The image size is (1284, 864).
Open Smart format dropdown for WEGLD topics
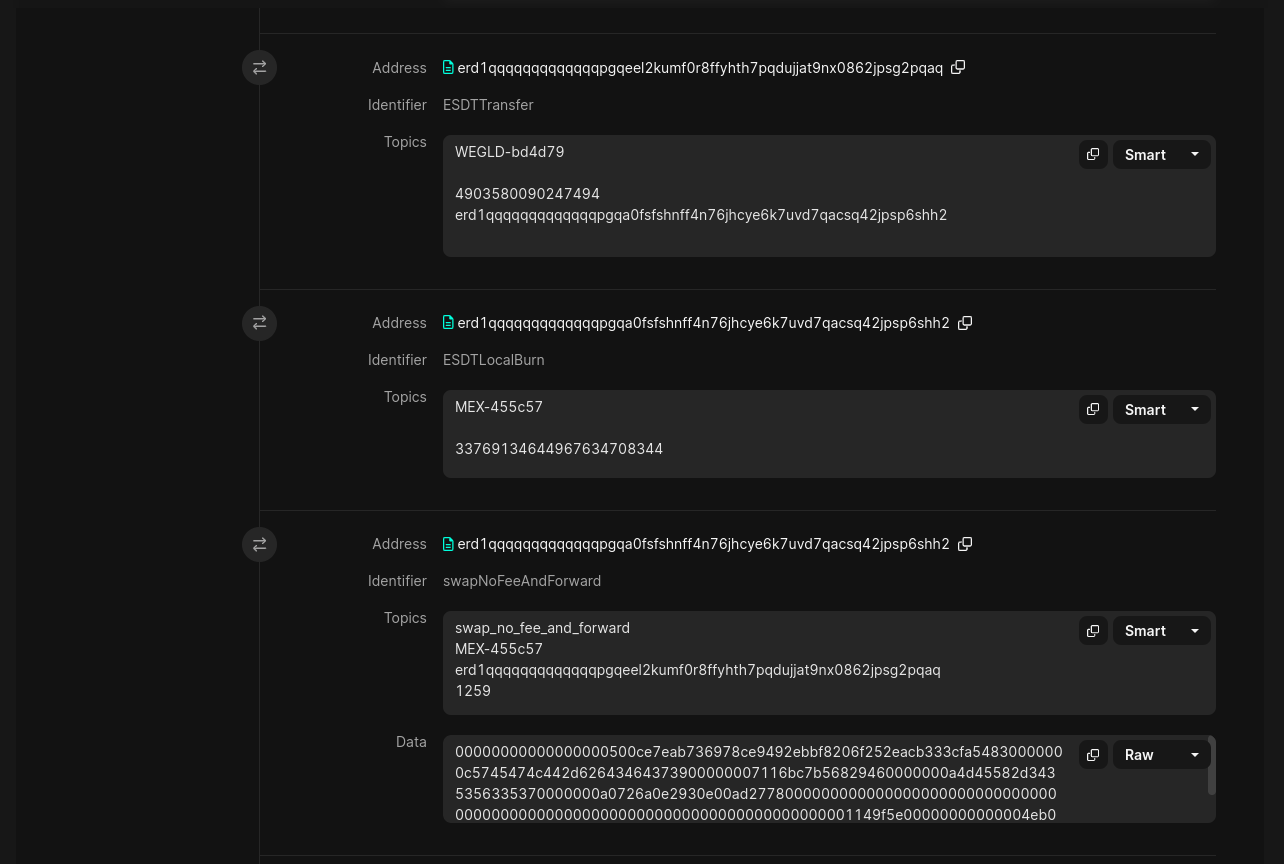(x=1162, y=154)
